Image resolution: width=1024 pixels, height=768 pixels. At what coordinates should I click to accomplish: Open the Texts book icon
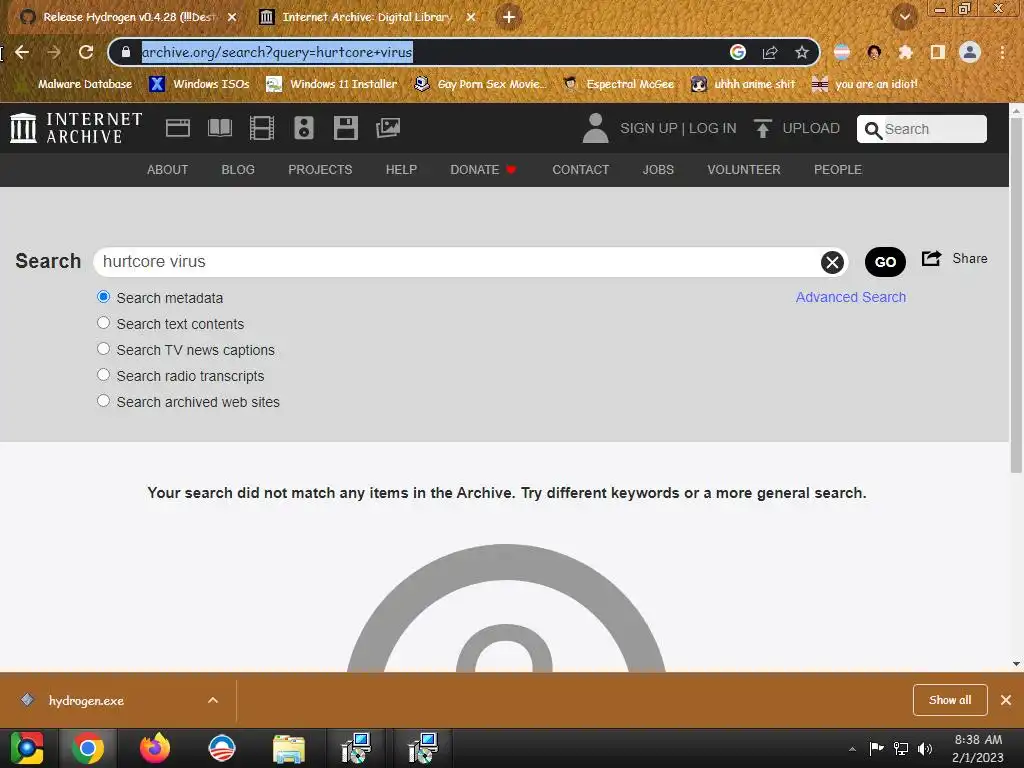click(x=220, y=128)
